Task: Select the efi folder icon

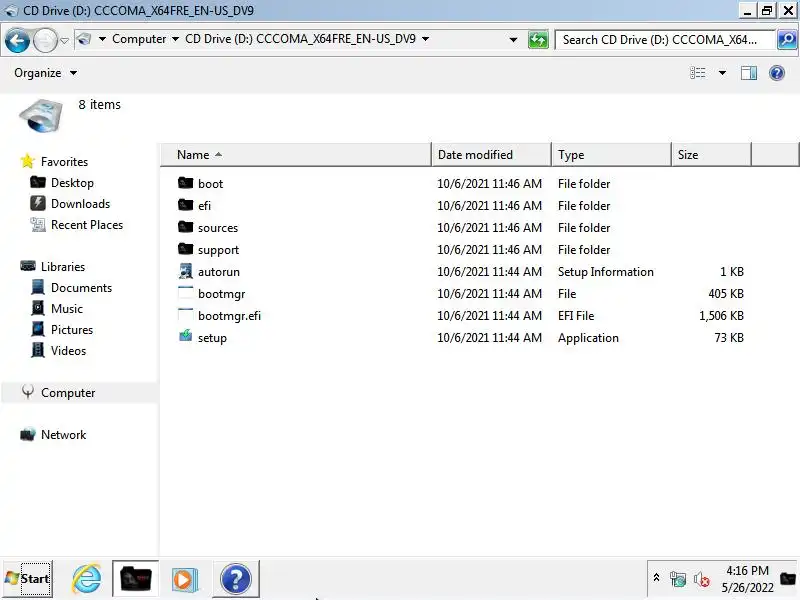Action: pyautogui.click(x=186, y=205)
